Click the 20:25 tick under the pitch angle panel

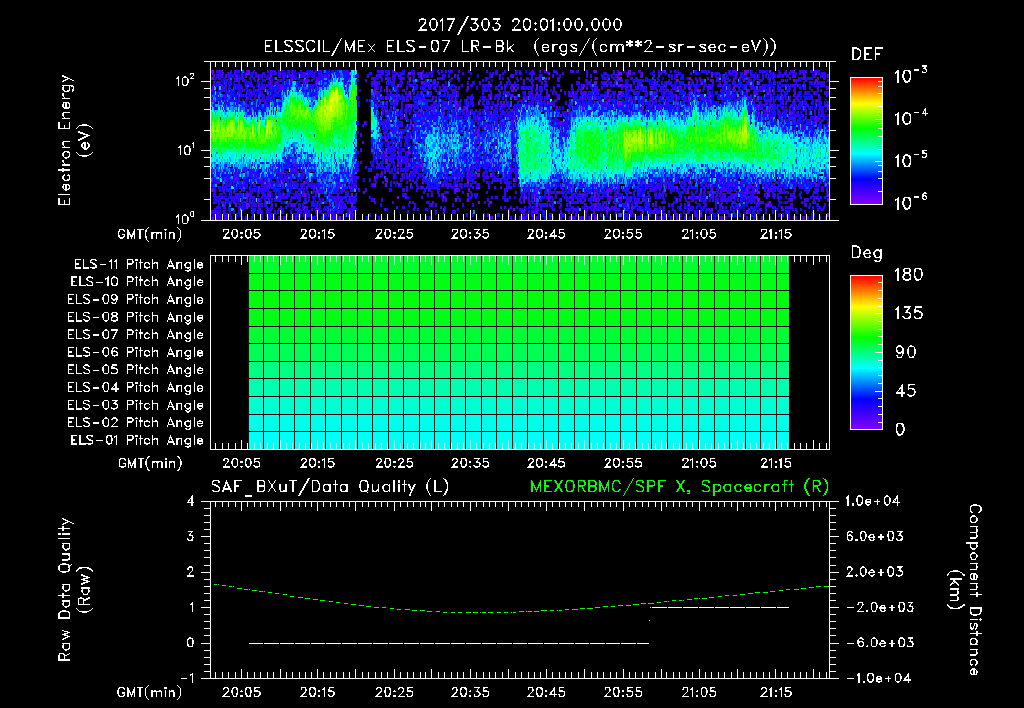coord(394,463)
